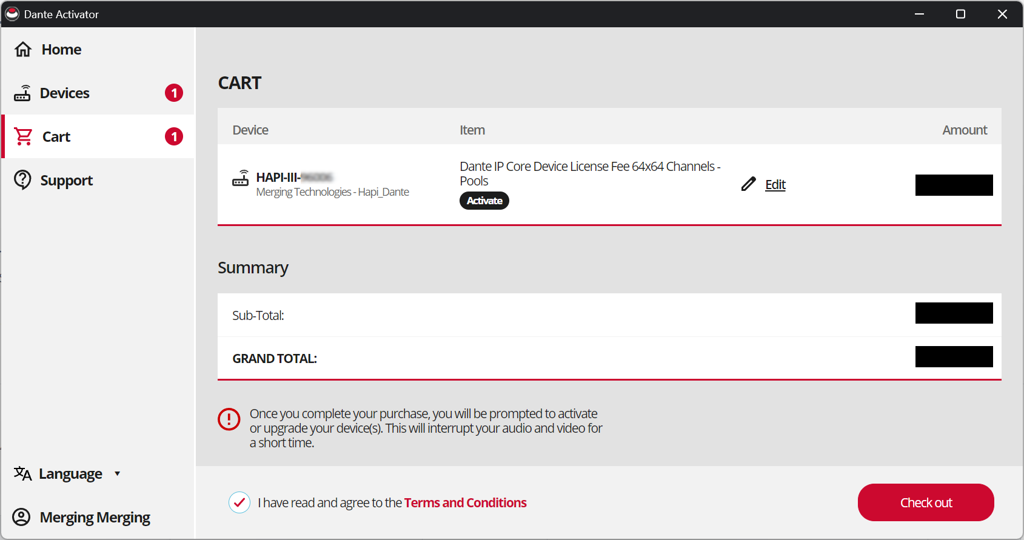Click the Check out button
This screenshot has width=1024, height=540.
[925, 502]
